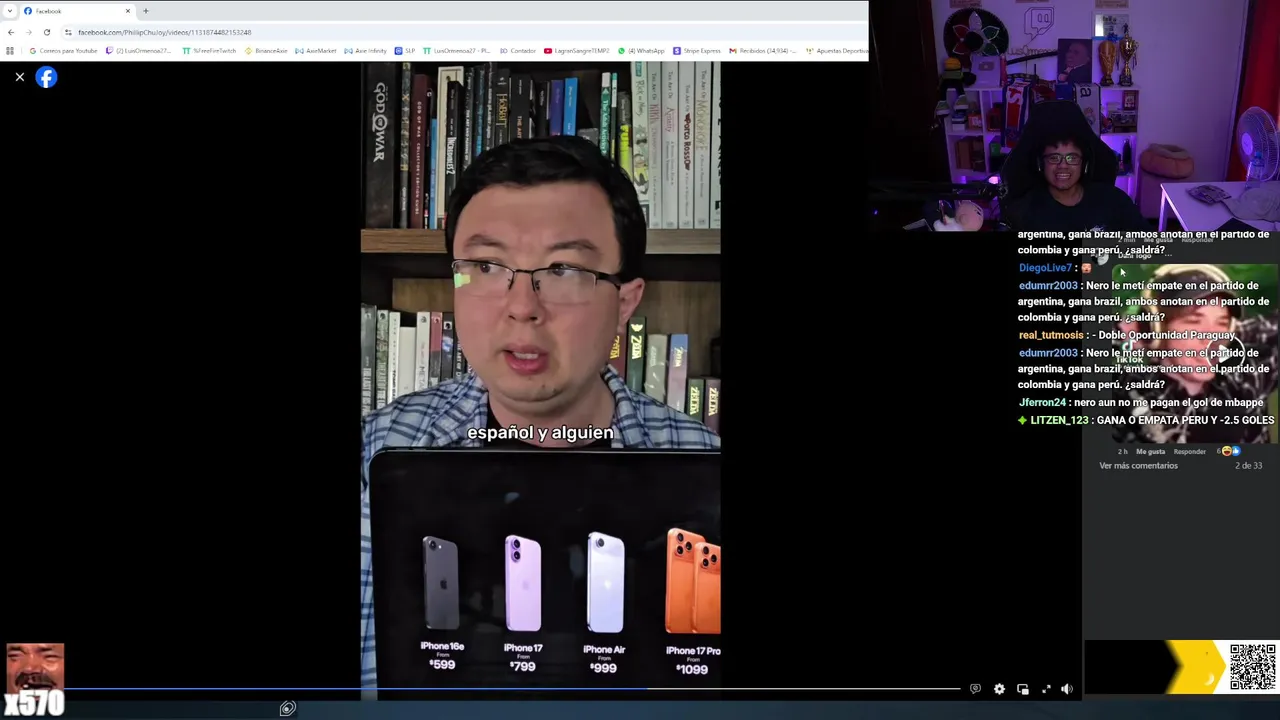Open the SLP bookmark
Viewport: 1280px width, 720px height.
pyautogui.click(x=405, y=51)
